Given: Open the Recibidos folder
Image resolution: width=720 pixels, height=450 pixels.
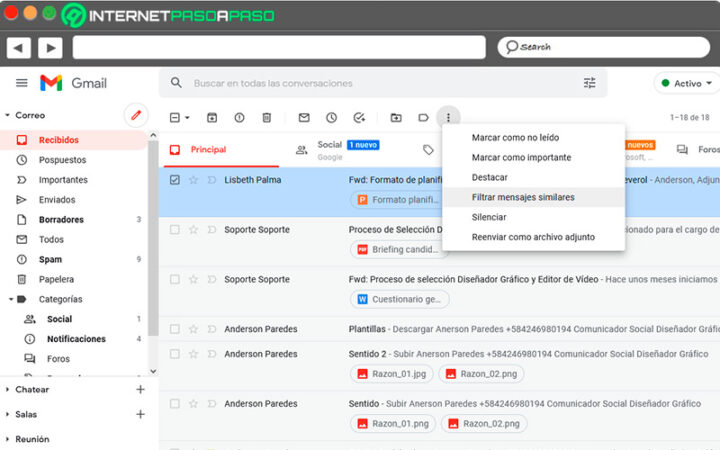Looking at the screenshot, I should (x=73, y=140).
